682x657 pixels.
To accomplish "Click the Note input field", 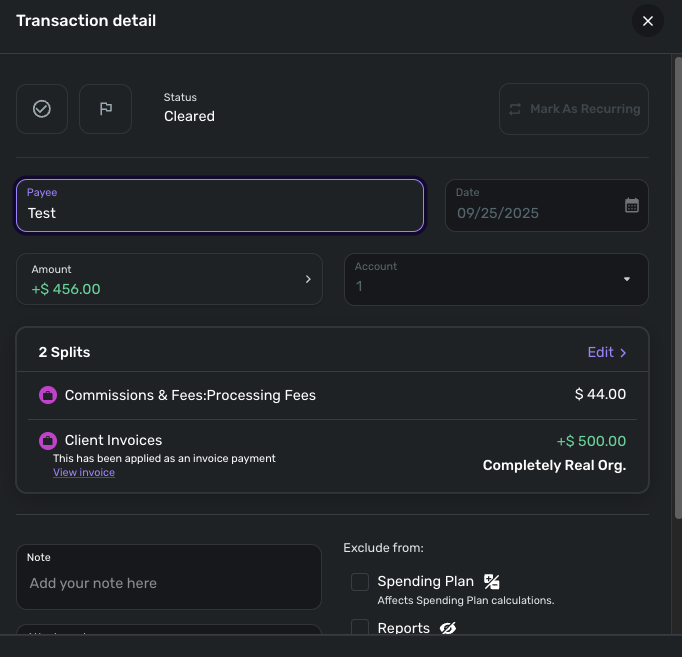I will pos(169,582).
